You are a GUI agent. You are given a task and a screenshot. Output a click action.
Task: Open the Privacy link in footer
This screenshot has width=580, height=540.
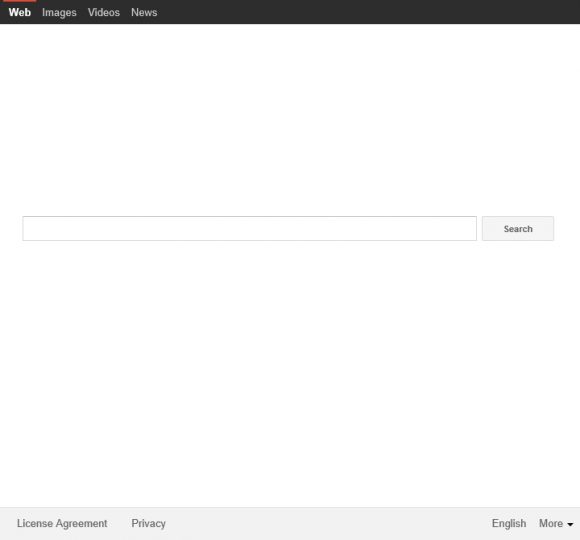click(148, 523)
